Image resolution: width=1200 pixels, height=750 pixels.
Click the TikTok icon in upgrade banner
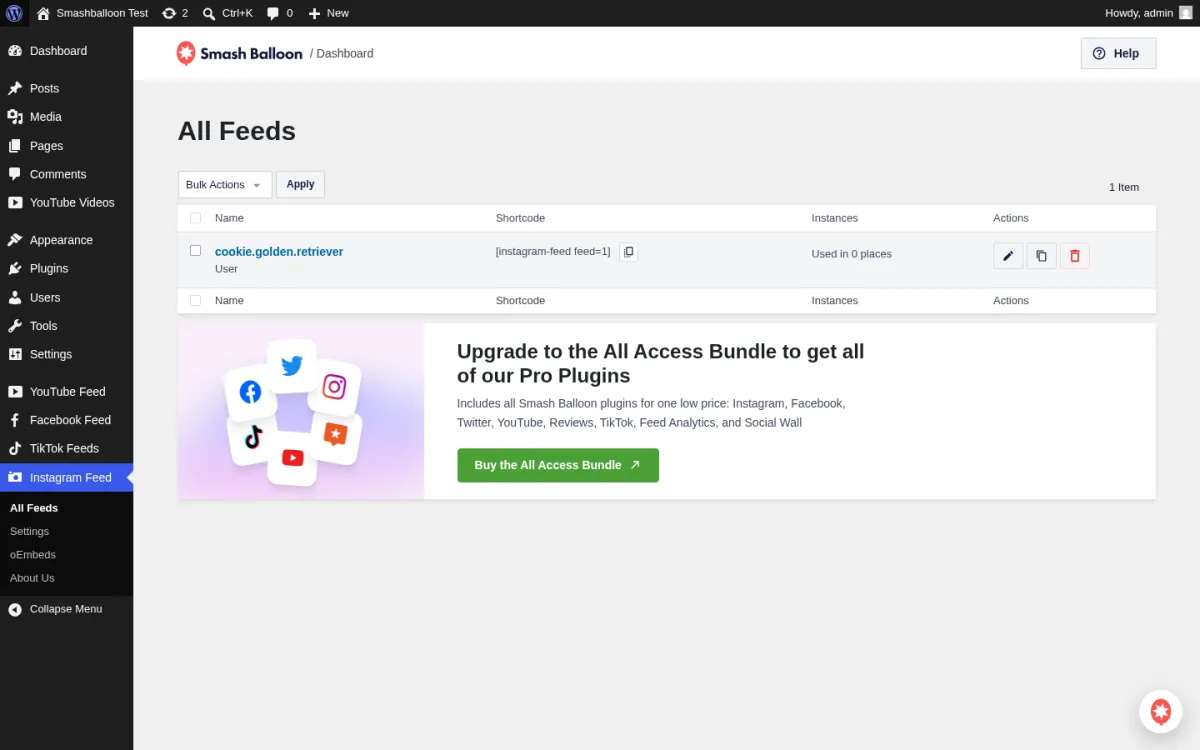coord(253,438)
